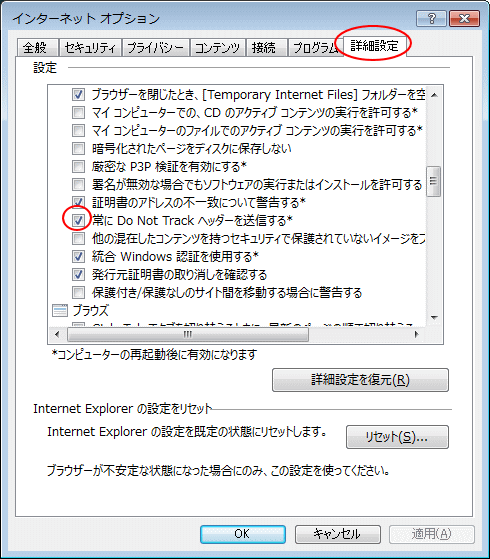Close the インターネット オプション dialog
Viewport: 490px width, 559px height.
pos(464,18)
